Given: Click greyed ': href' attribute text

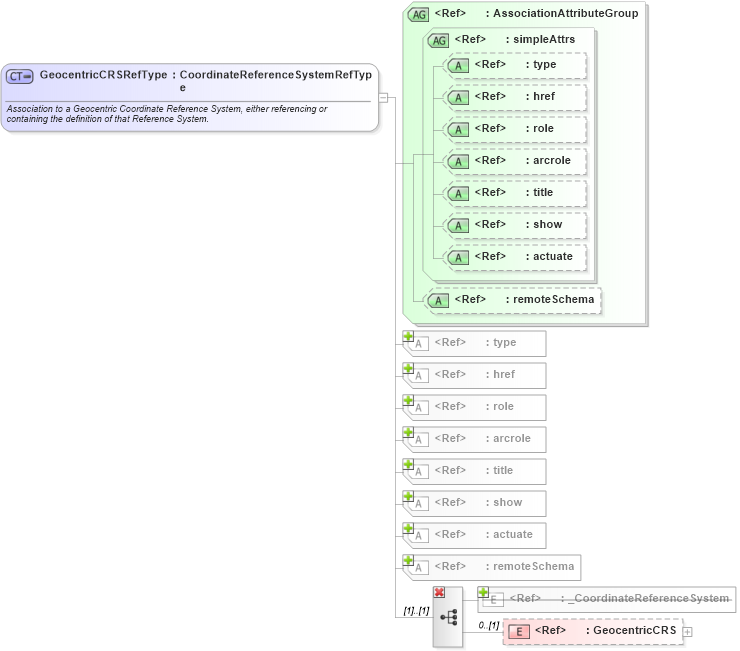Looking at the screenshot, I should 500,374.
